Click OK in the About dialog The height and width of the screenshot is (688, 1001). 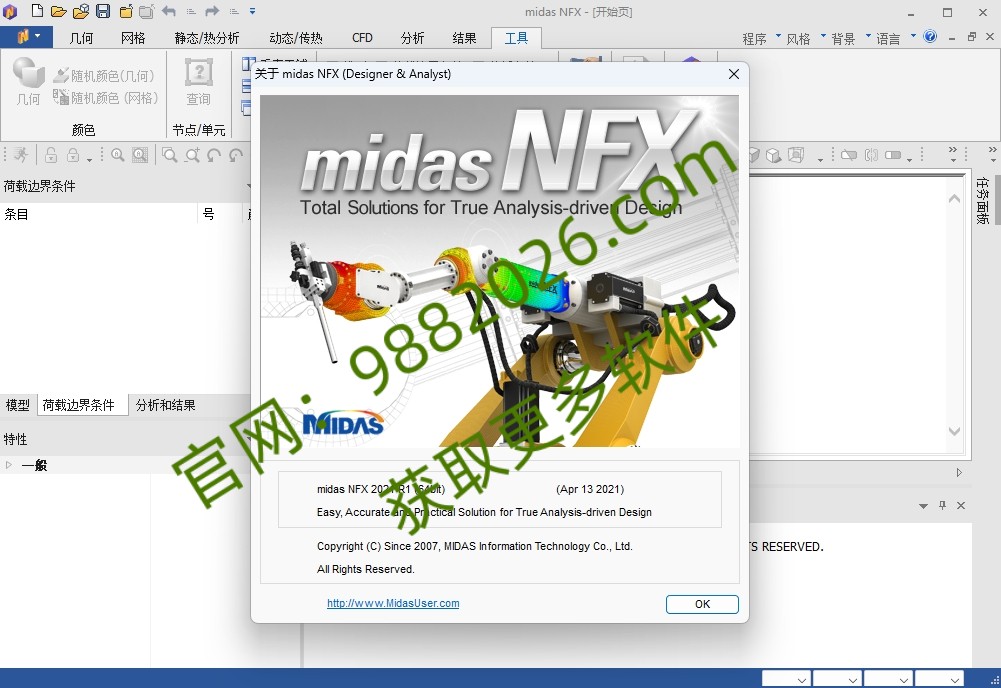coord(702,604)
